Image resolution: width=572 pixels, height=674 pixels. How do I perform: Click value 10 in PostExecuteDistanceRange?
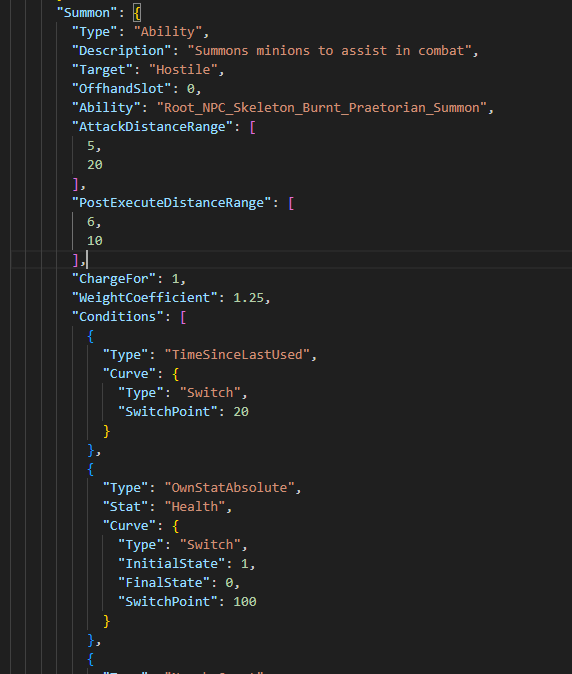pos(95,241)
